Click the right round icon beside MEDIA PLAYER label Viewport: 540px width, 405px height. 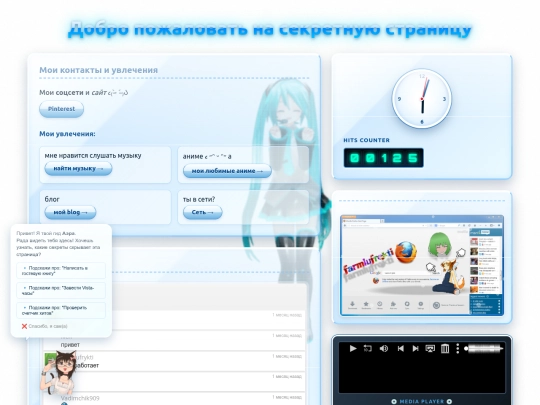[x=449, y=402]
